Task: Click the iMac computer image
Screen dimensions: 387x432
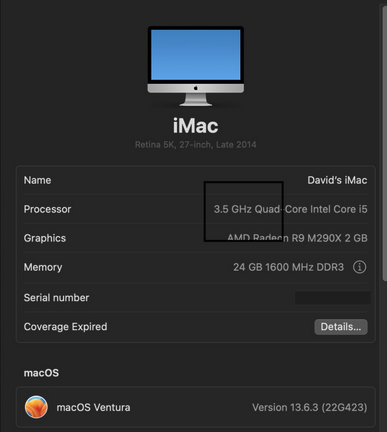Action: (196, 66)
